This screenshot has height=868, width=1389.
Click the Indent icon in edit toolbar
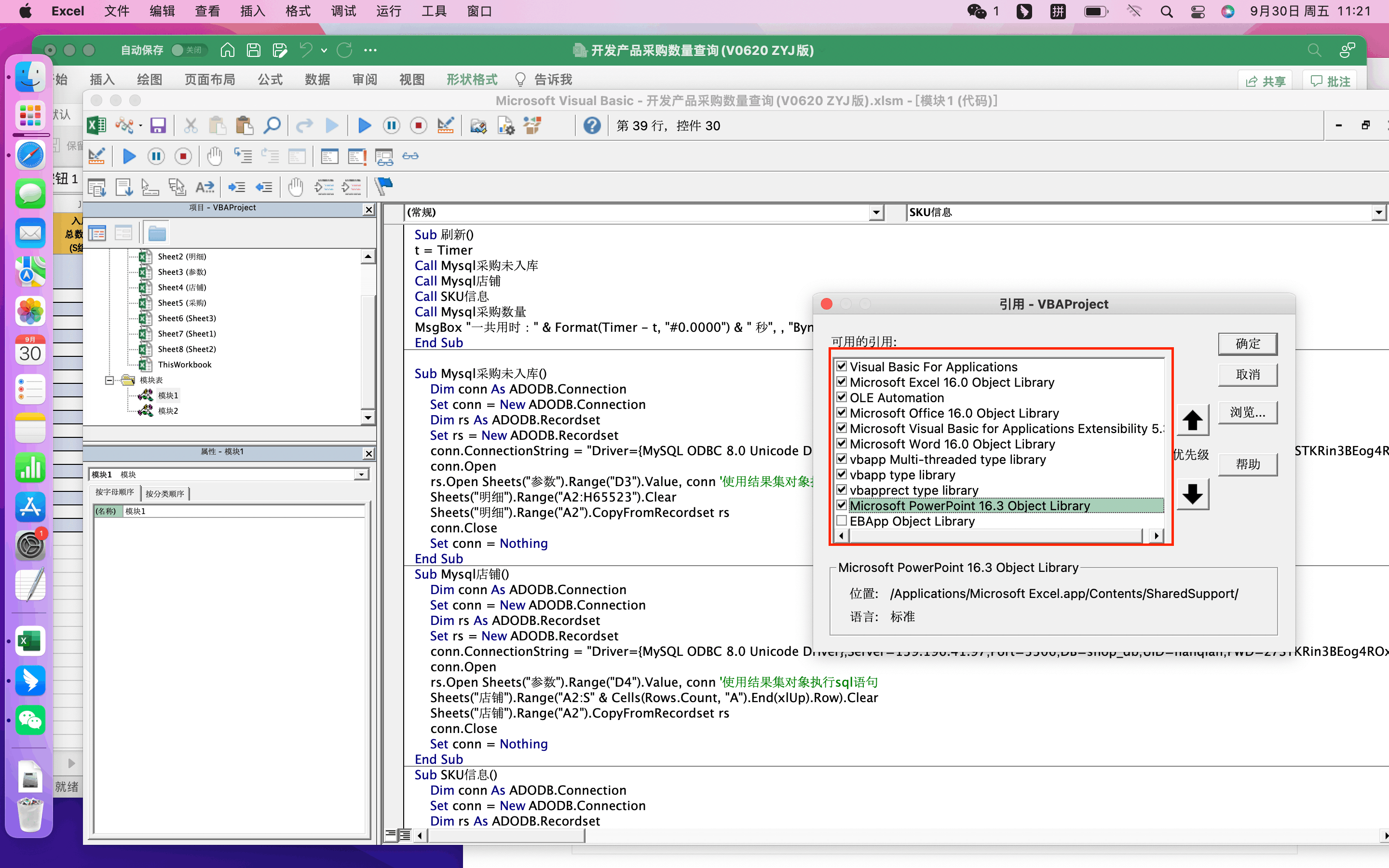coord(236,187)
